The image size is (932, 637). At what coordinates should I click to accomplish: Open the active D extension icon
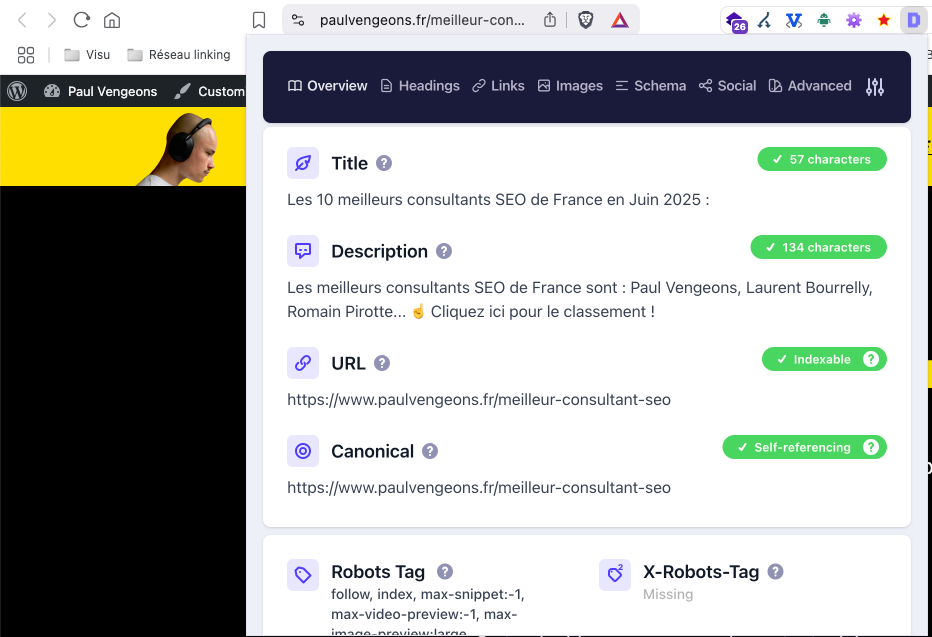coord(913,21)
